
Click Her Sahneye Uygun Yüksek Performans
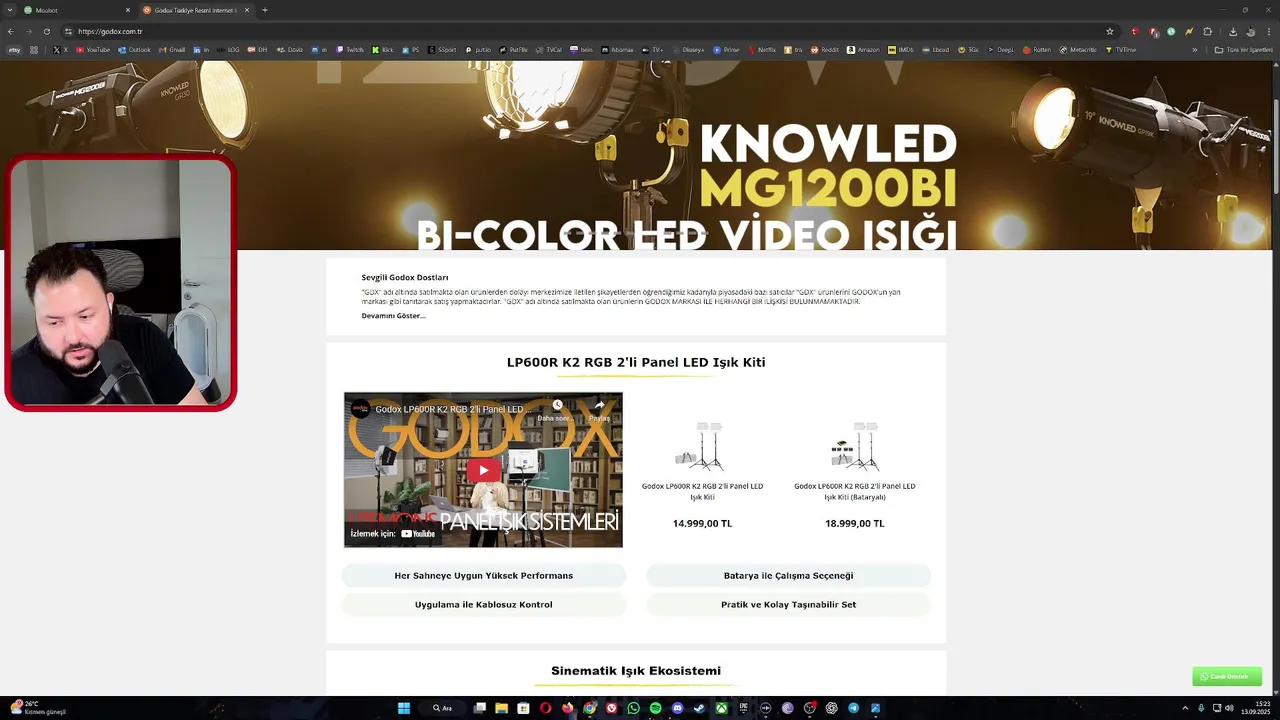click(x=484, y=576)
